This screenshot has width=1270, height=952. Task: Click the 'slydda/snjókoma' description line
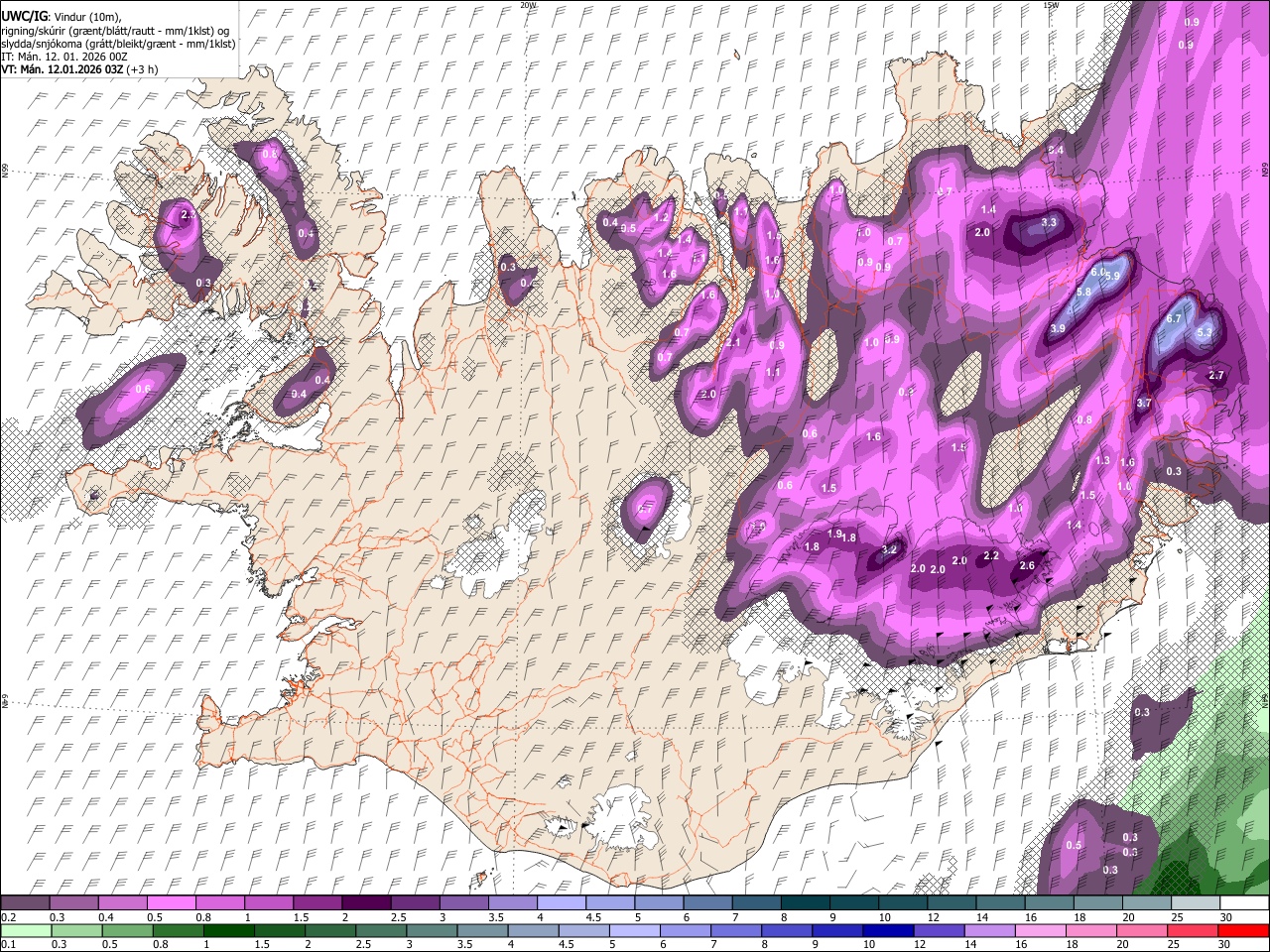pyautogui.click(x=118, y=45)
